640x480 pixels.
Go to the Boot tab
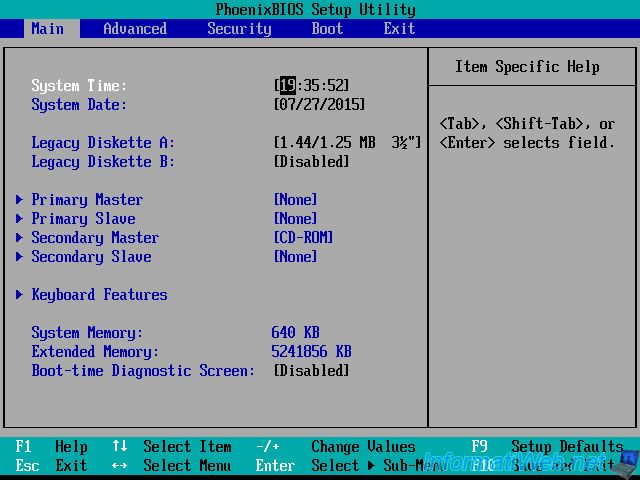click(x=327, y=29)
